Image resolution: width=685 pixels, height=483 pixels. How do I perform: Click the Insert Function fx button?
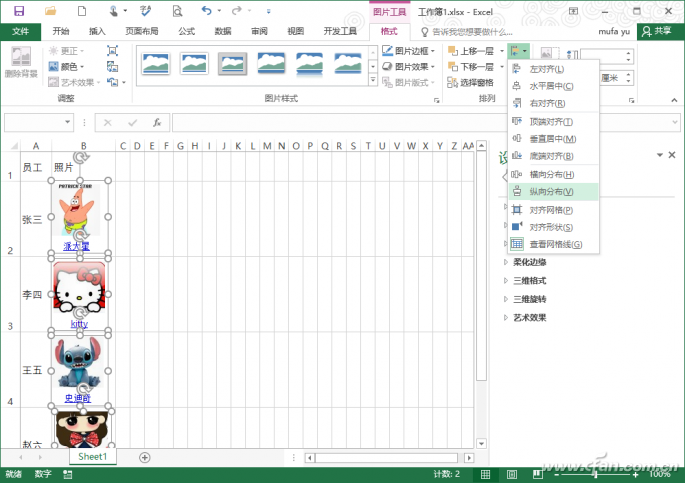[x=157, y=123]
